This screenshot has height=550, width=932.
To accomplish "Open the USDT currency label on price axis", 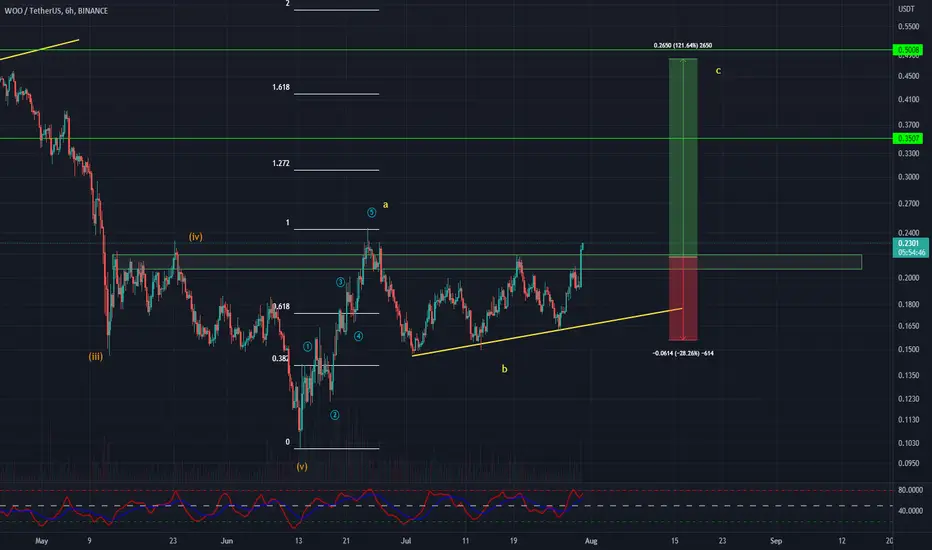I will click(x=906, y=9).
